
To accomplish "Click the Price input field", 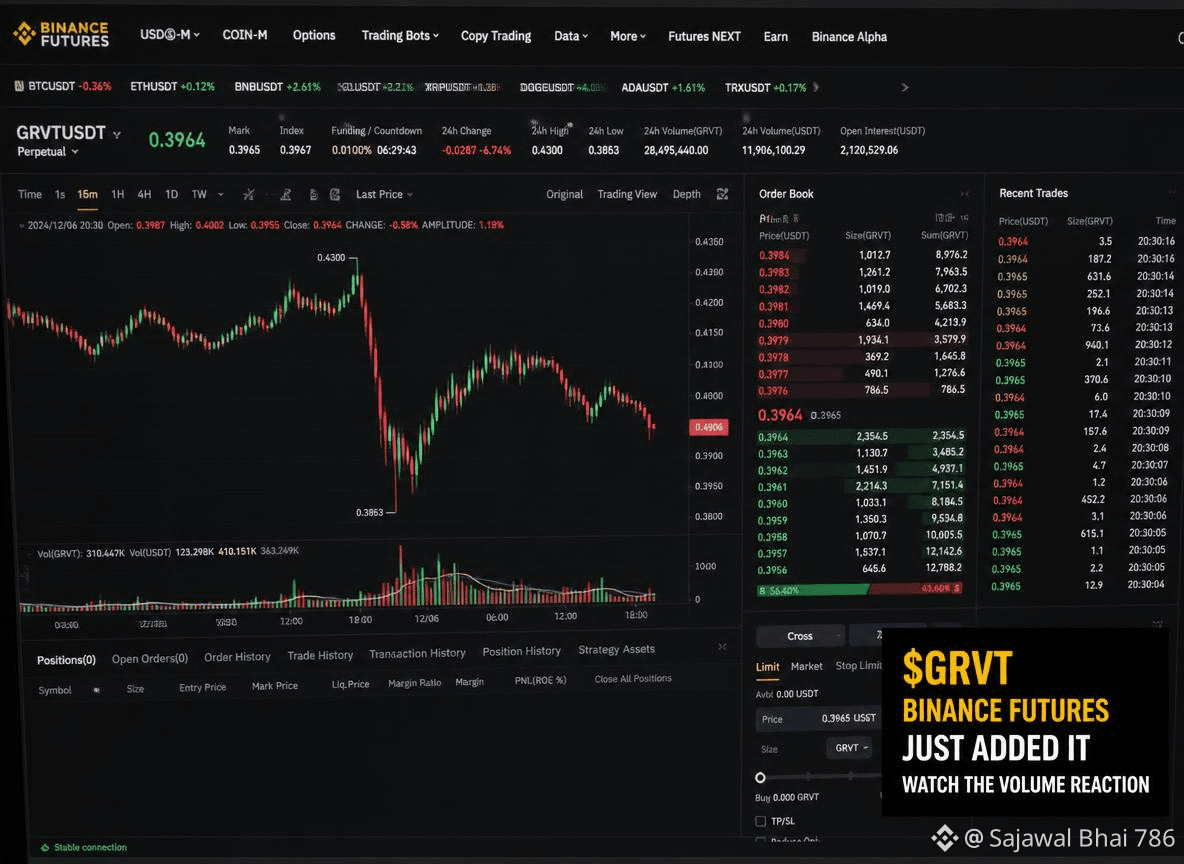I will coord(818,718).
